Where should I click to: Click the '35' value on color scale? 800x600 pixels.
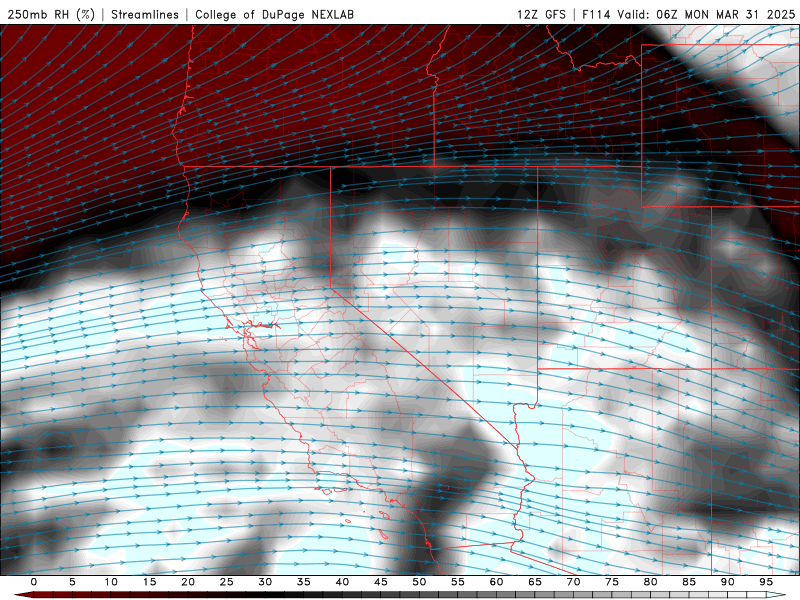pos(304,582)
